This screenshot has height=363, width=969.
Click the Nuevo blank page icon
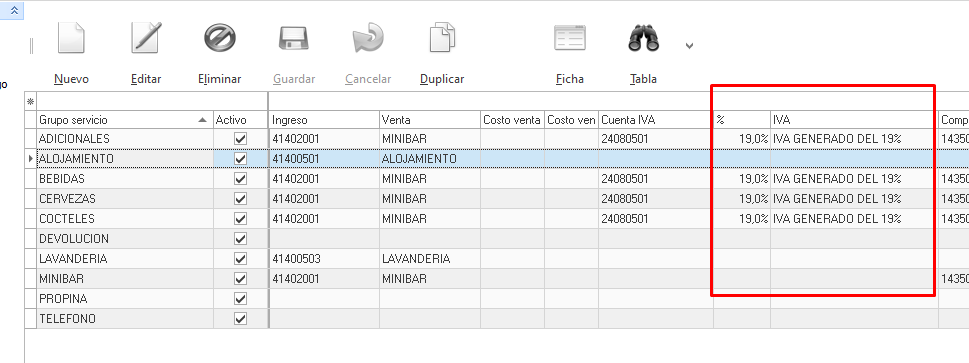point(71,39)
